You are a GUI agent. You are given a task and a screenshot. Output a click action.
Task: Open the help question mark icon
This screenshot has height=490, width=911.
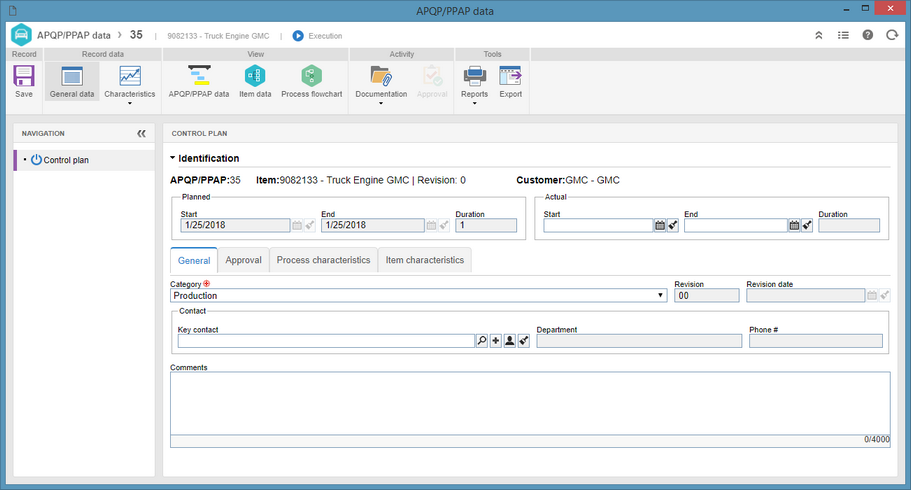pyautogui.click(x=867, y=35)
